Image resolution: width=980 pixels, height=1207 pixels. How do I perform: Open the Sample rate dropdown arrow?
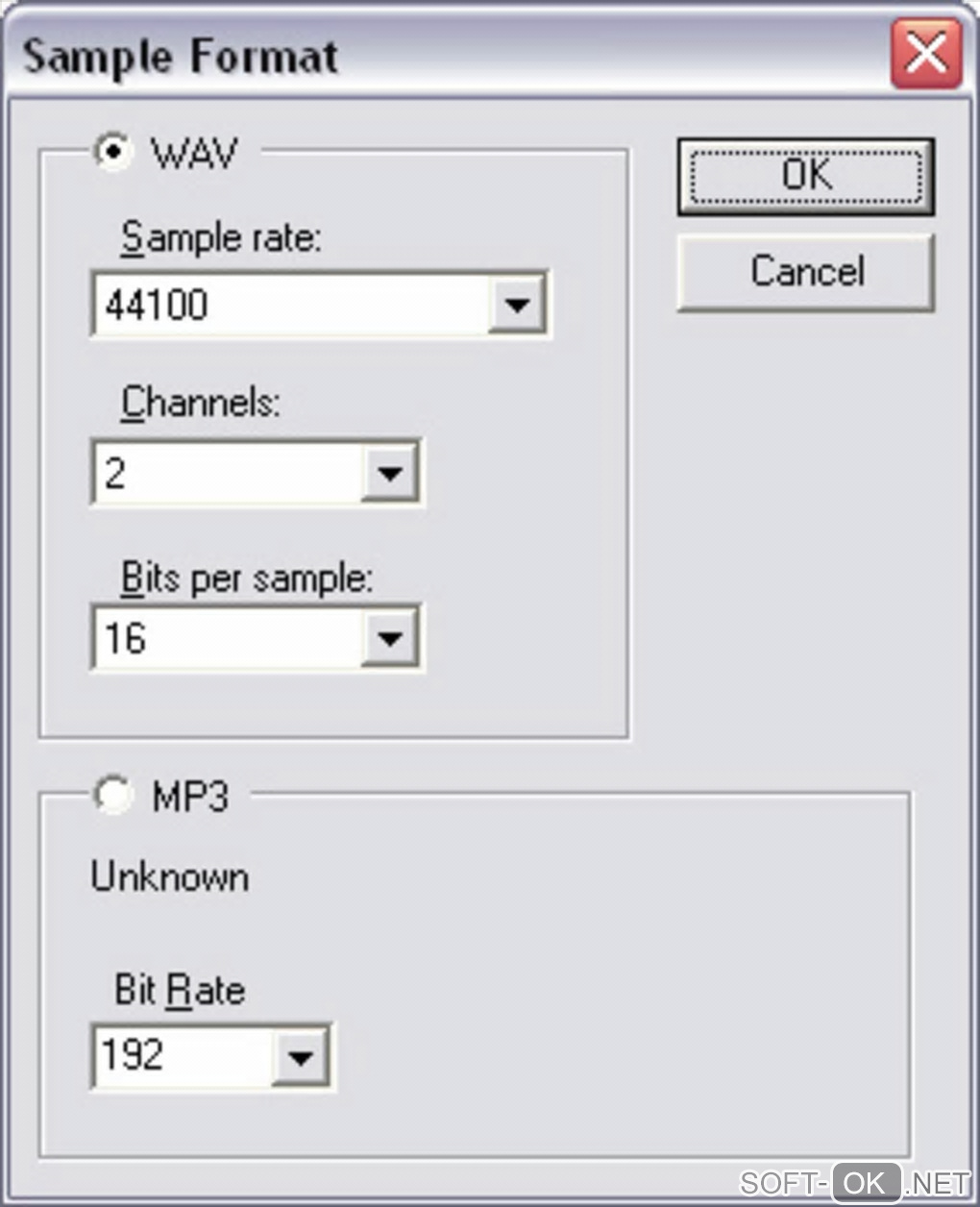coord(518,306)
